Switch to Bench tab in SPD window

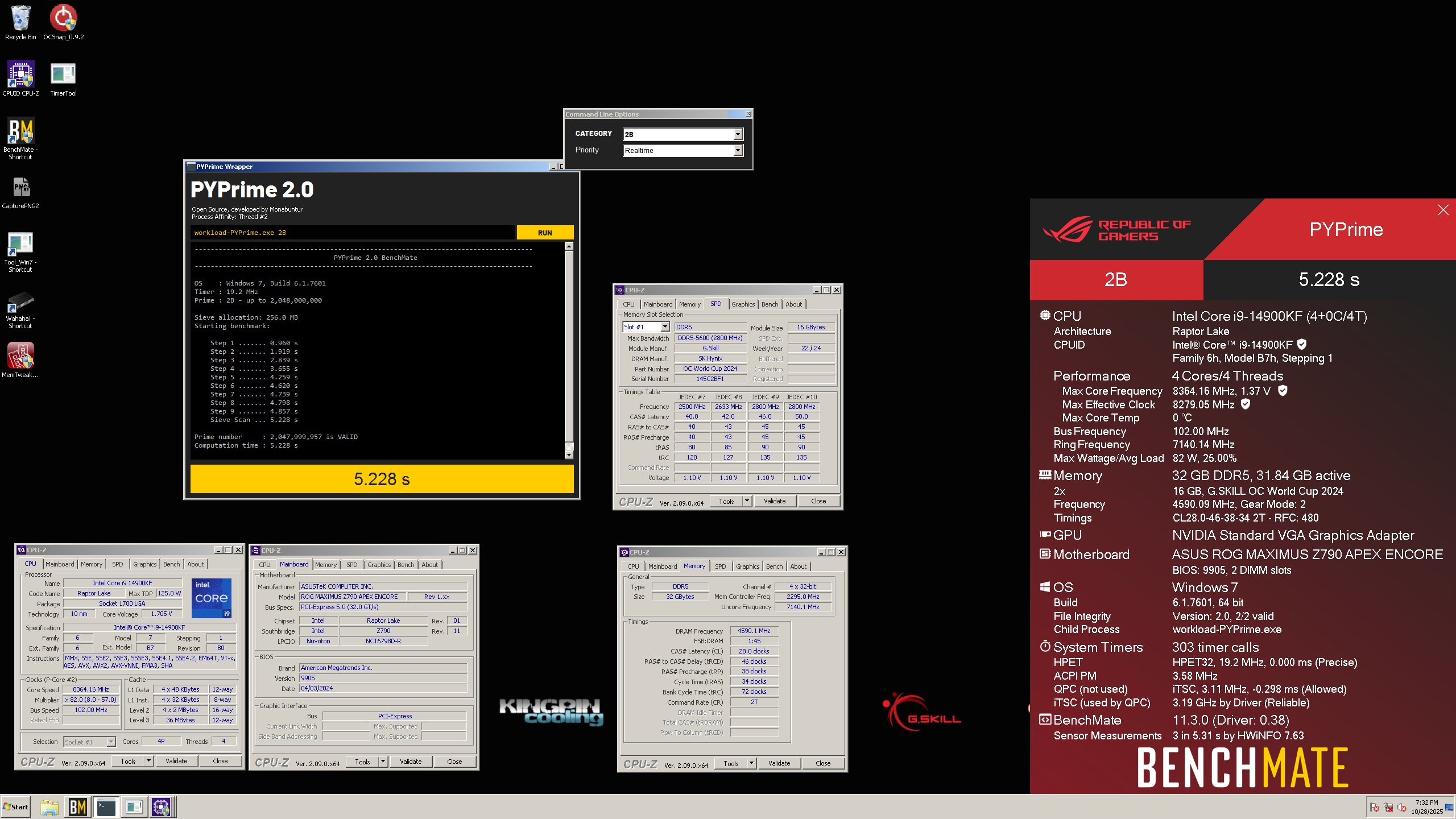770,304
